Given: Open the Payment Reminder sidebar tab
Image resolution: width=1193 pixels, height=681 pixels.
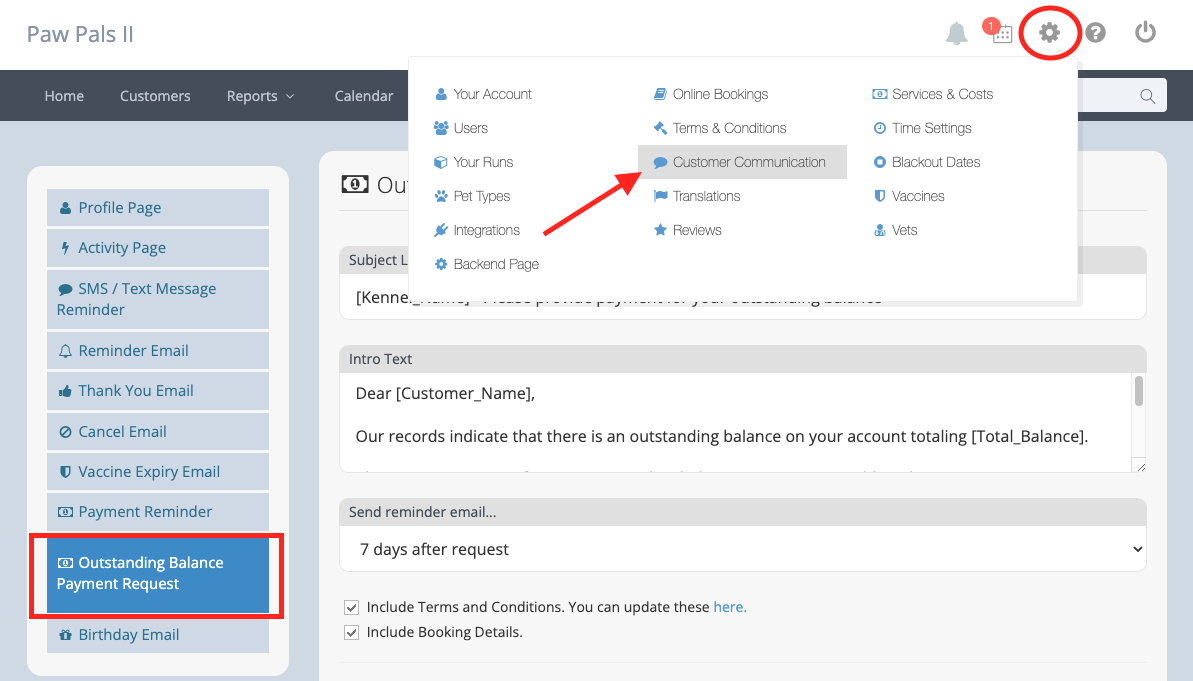Looking at the screenshot, I should point(157,512).
